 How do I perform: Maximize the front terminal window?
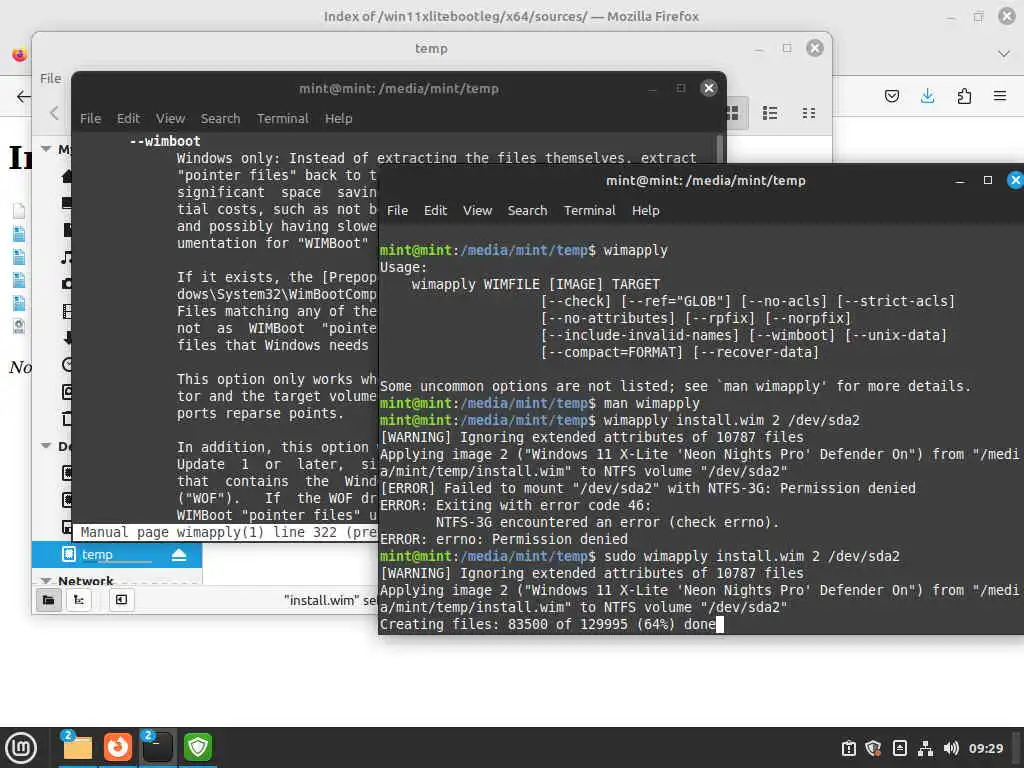tap(987, 180)
